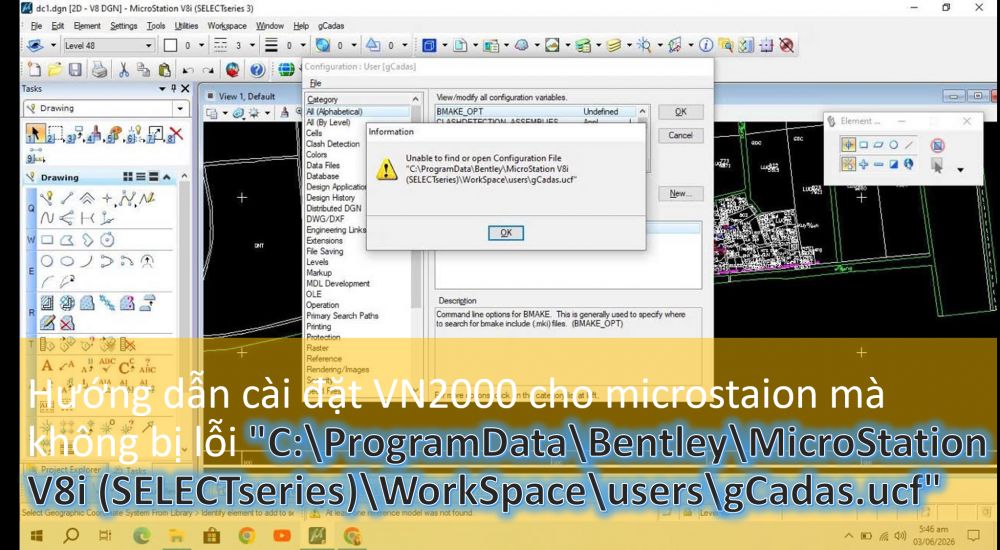This screenshot has height=550, width=1000.
Task: Click Cancel in the Configuration dialog
Action: [680, 135]
